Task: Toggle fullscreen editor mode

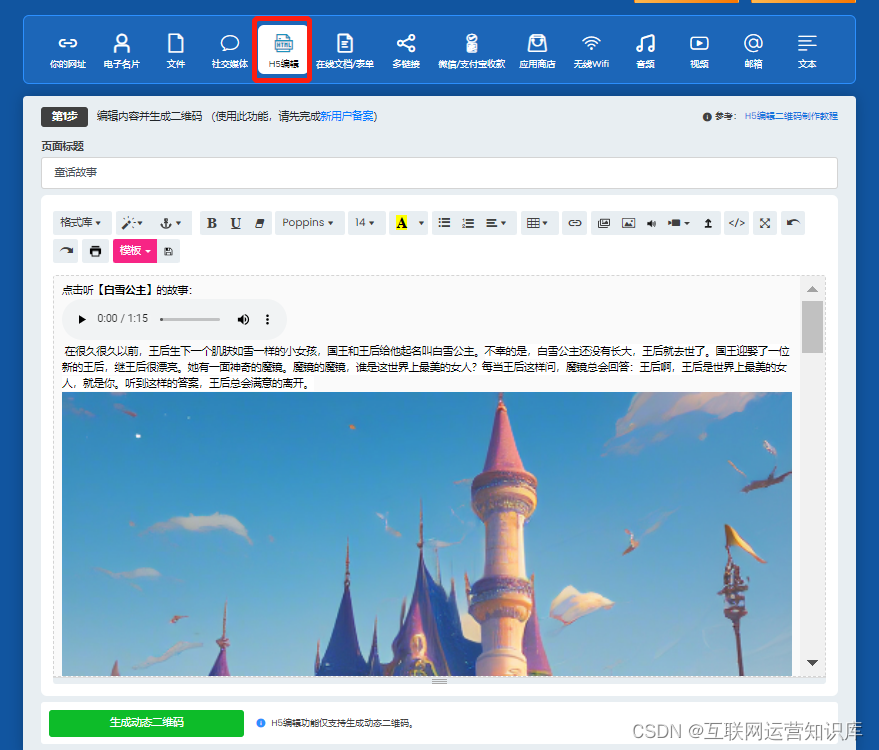Action: point(765,223)
